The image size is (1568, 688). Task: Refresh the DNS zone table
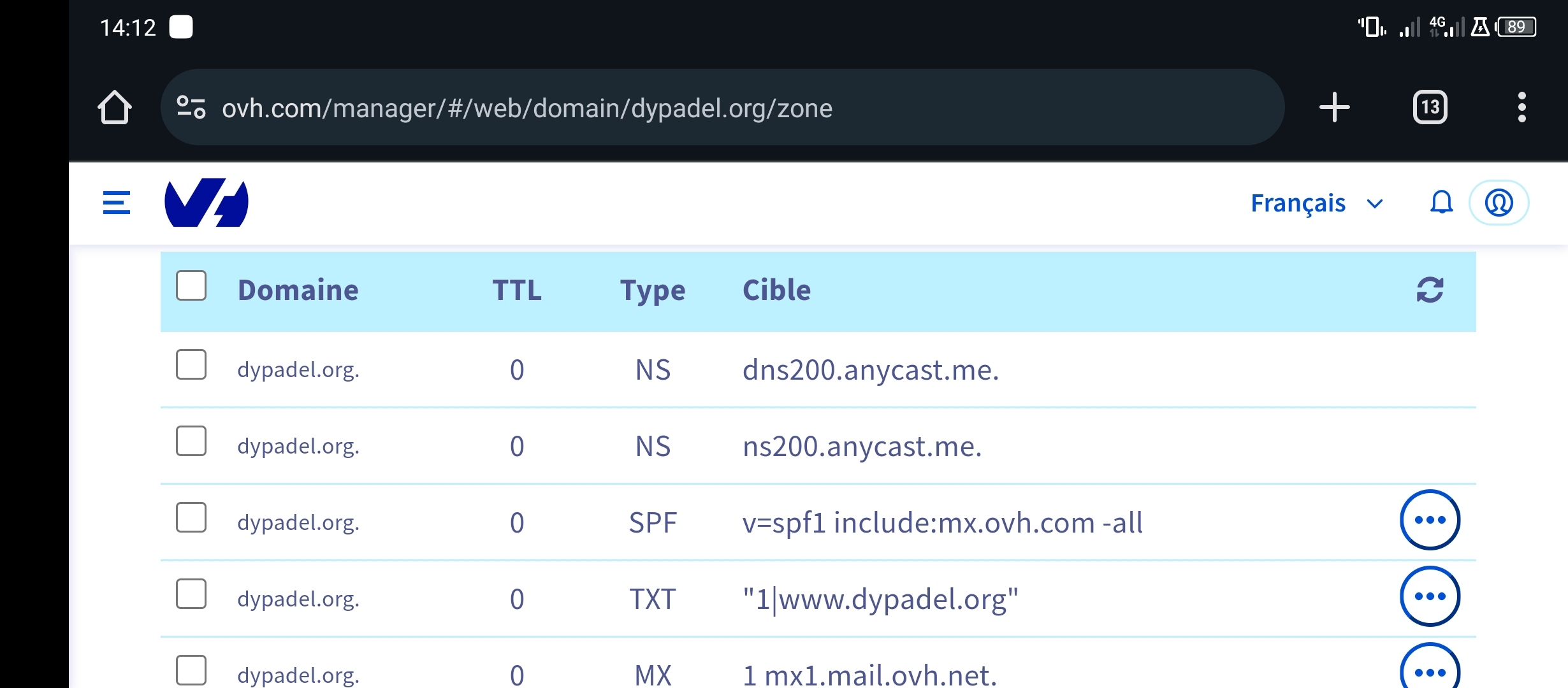tap(1430, 290)
